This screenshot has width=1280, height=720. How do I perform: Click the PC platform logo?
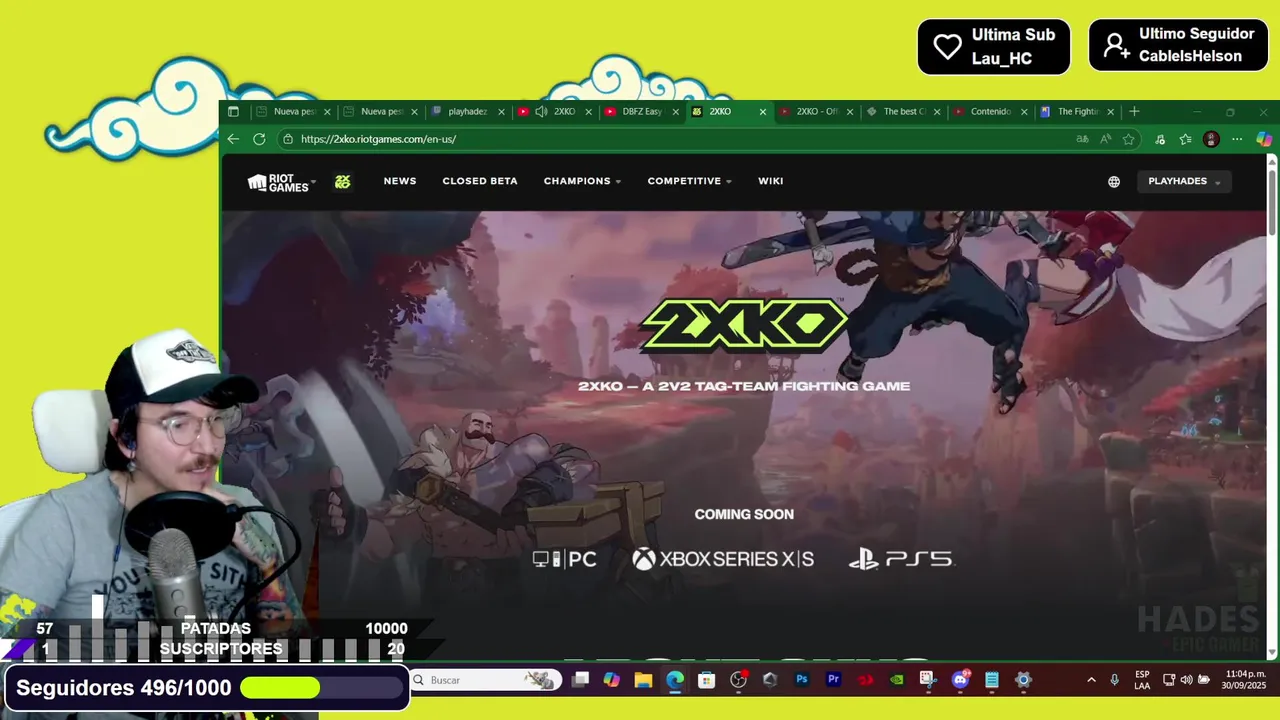point(565,559)
